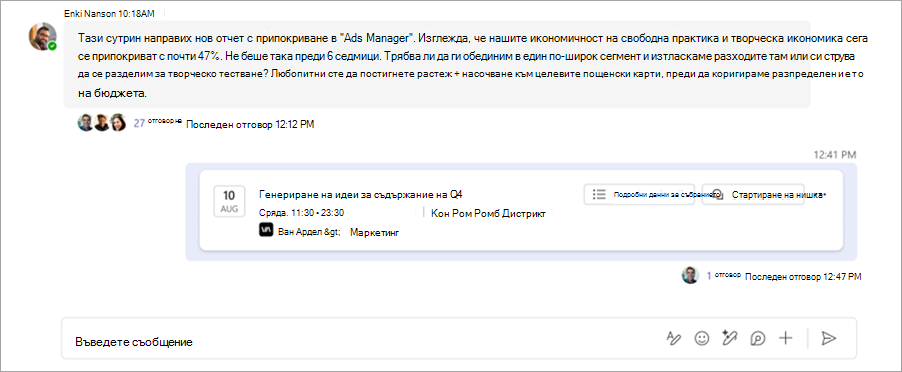Click the Сряда 11:30 meeting time text
Image resolution: width=902 pixels, height=372 pixels.
click(301, 213)
